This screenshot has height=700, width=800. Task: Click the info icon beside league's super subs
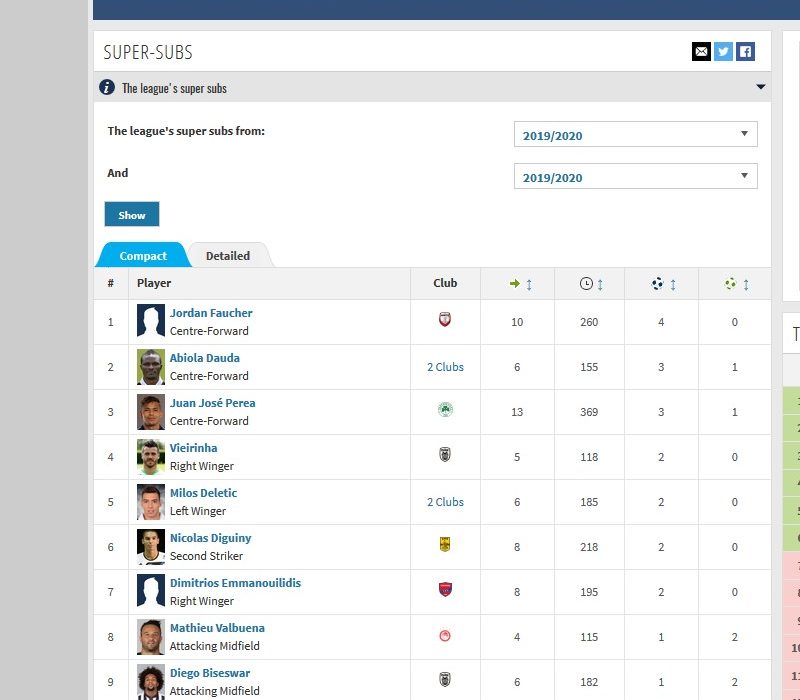coord(107,88)
